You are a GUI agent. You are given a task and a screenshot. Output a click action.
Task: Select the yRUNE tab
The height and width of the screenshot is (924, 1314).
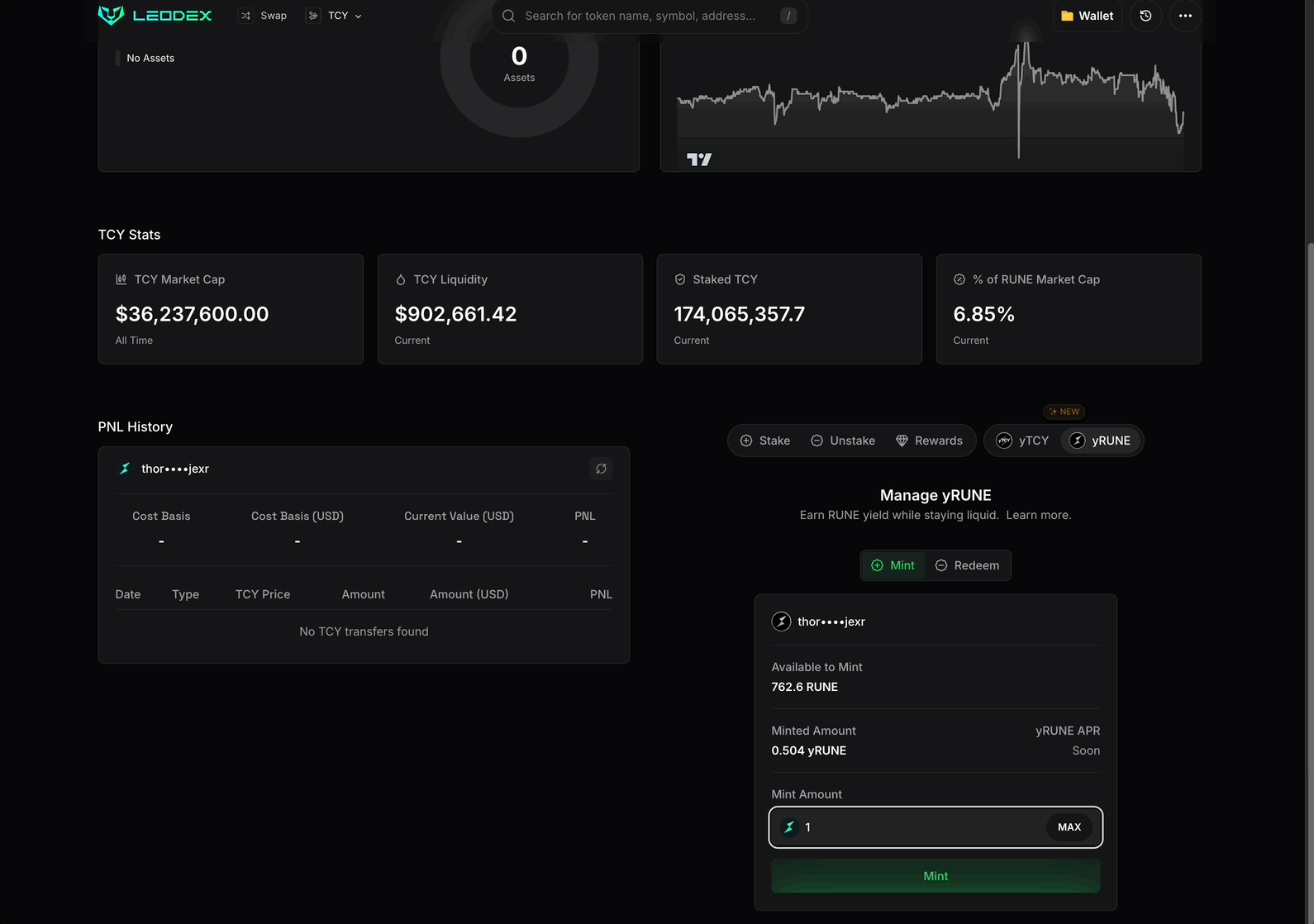pyautogui.click(x=1100, y=441)
